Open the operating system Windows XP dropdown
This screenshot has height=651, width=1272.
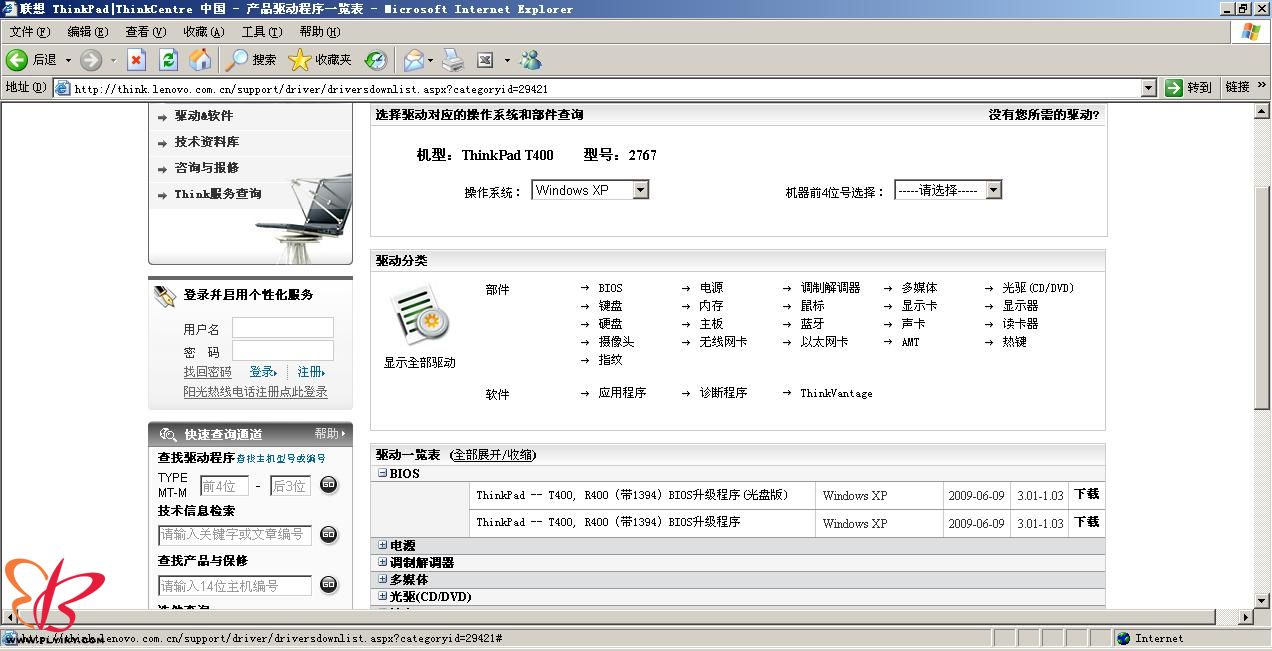[x=640, y=190]
